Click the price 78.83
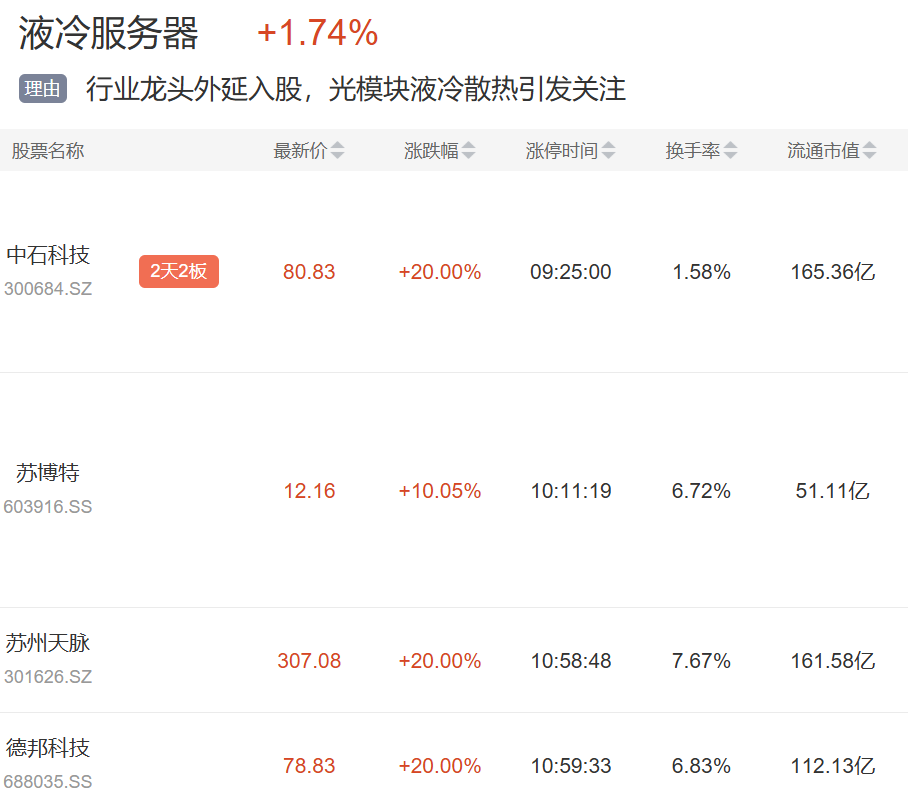 point(309,766)
